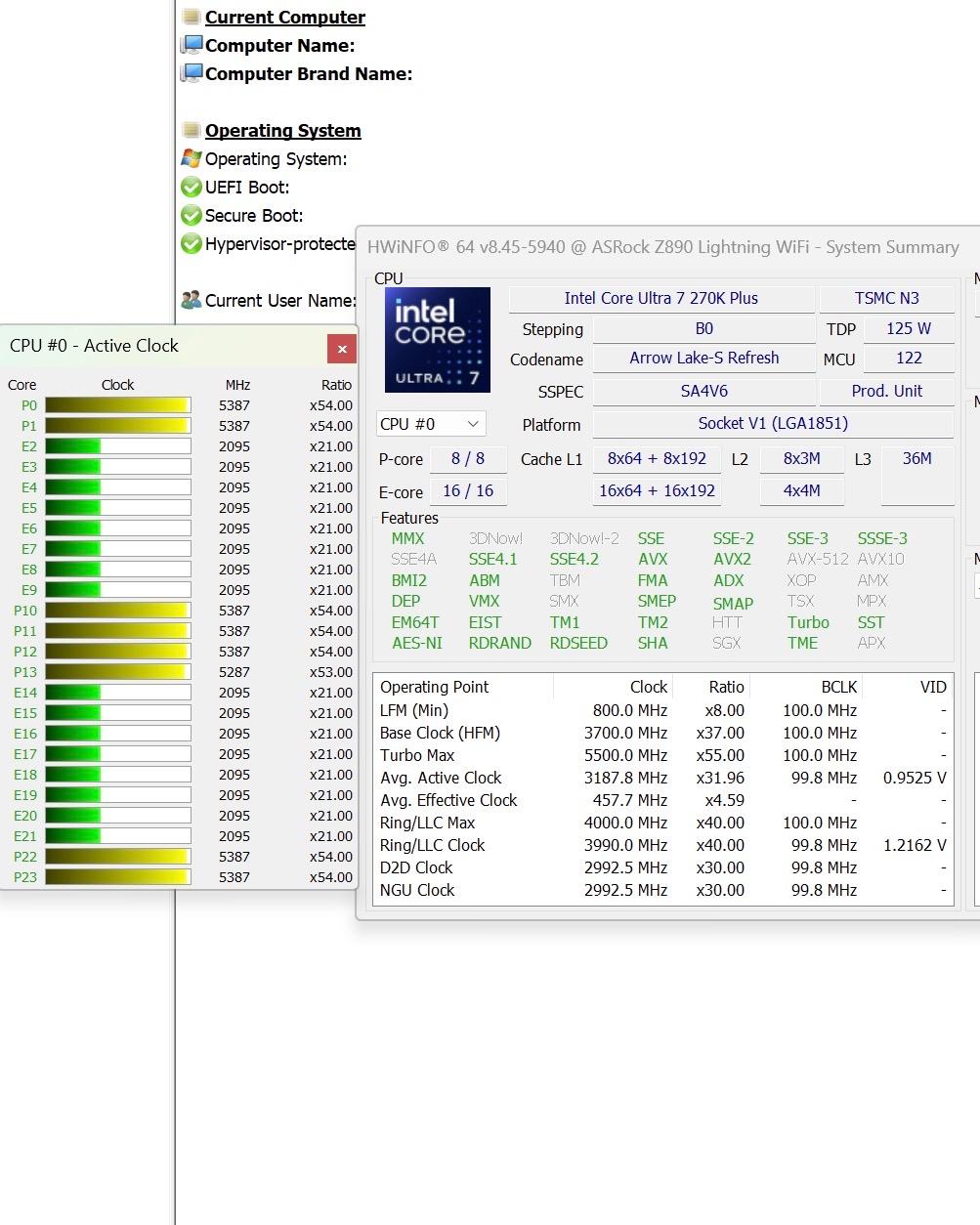Click the E-core cache 16x64 + 16x192
980x1225 pixels.
pyautogui.click(x=657, y=491)
